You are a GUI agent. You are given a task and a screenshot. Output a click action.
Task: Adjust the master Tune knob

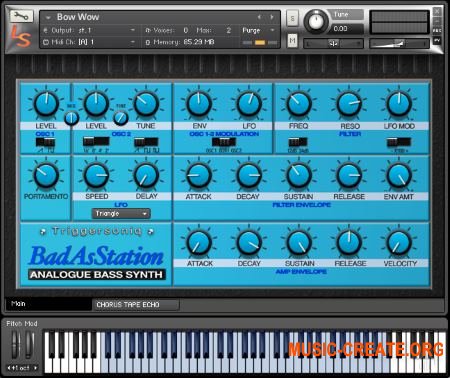coord(316,21)
